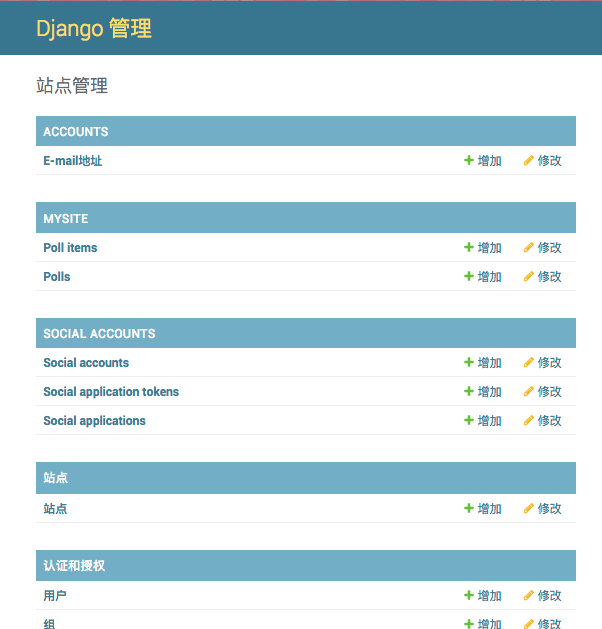
Task: Click pencil icon in 站点 model row
Action: click(x=529, y=508)
